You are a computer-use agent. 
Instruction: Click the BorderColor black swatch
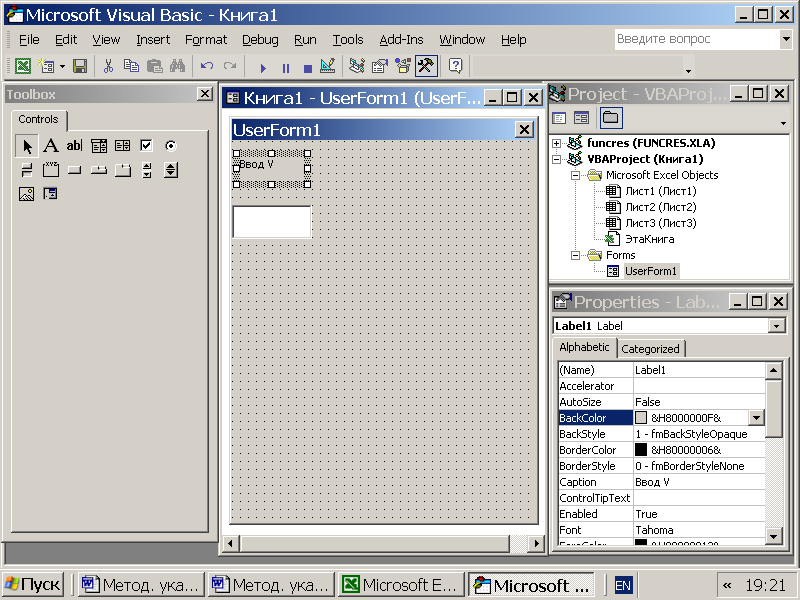(x=641, y=450)
